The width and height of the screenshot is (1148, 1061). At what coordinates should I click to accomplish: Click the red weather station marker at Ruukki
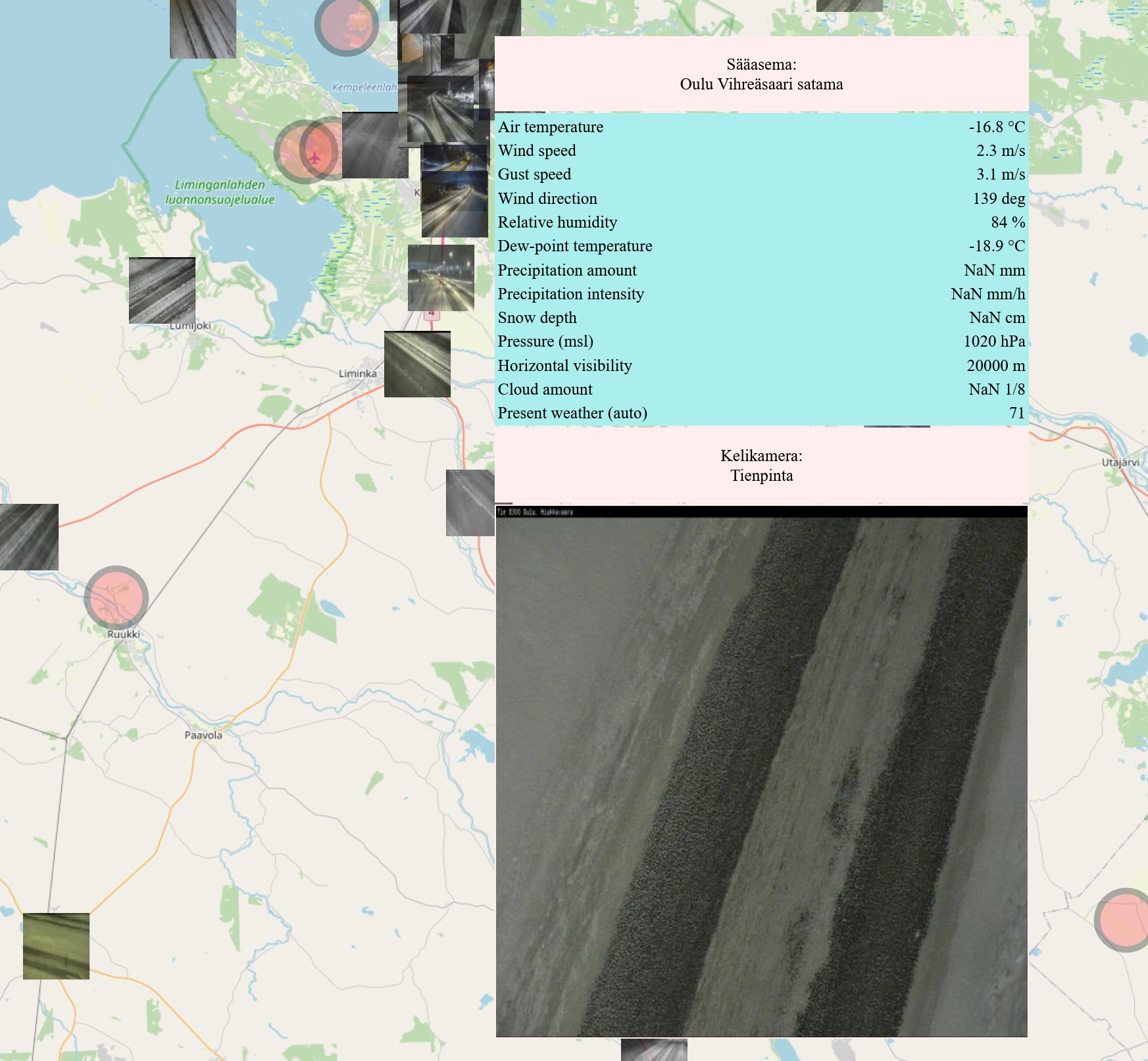tap(116, 598)
